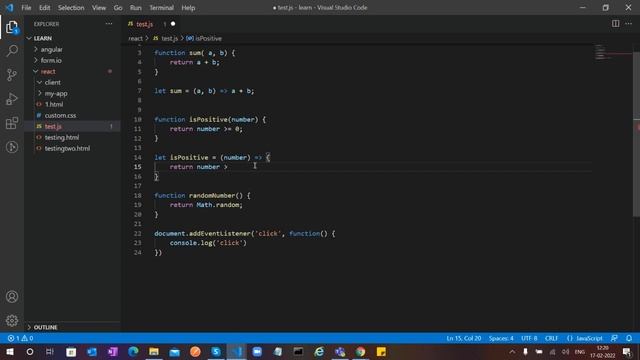Click feedback icon in status bar
Viewport: 640px width, 360px height.
click(614, 338)
